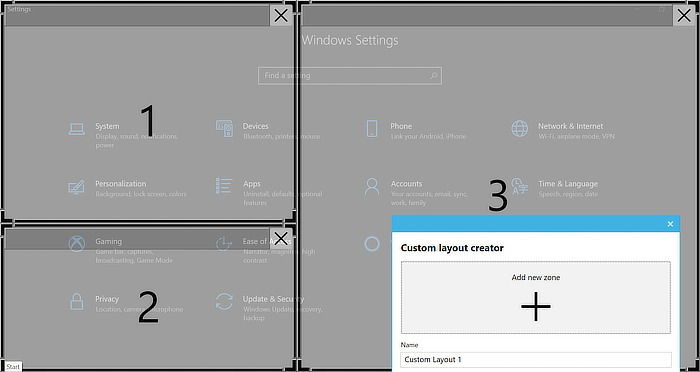
Task: Remove zone 3 with its X button
Action: click(683, 16)
